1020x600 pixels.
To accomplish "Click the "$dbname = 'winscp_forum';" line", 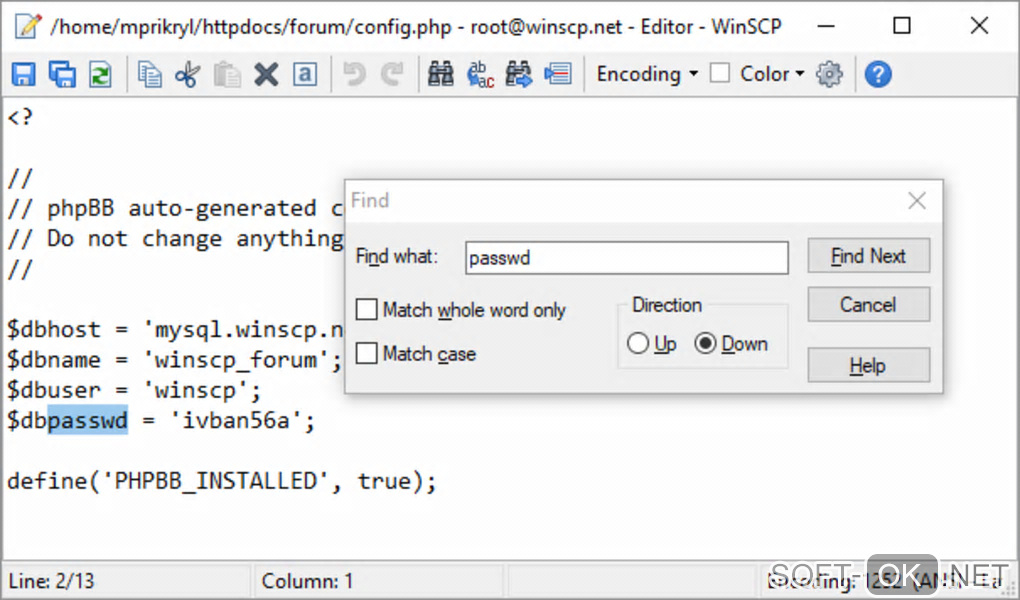I will (x=174, y=360).
